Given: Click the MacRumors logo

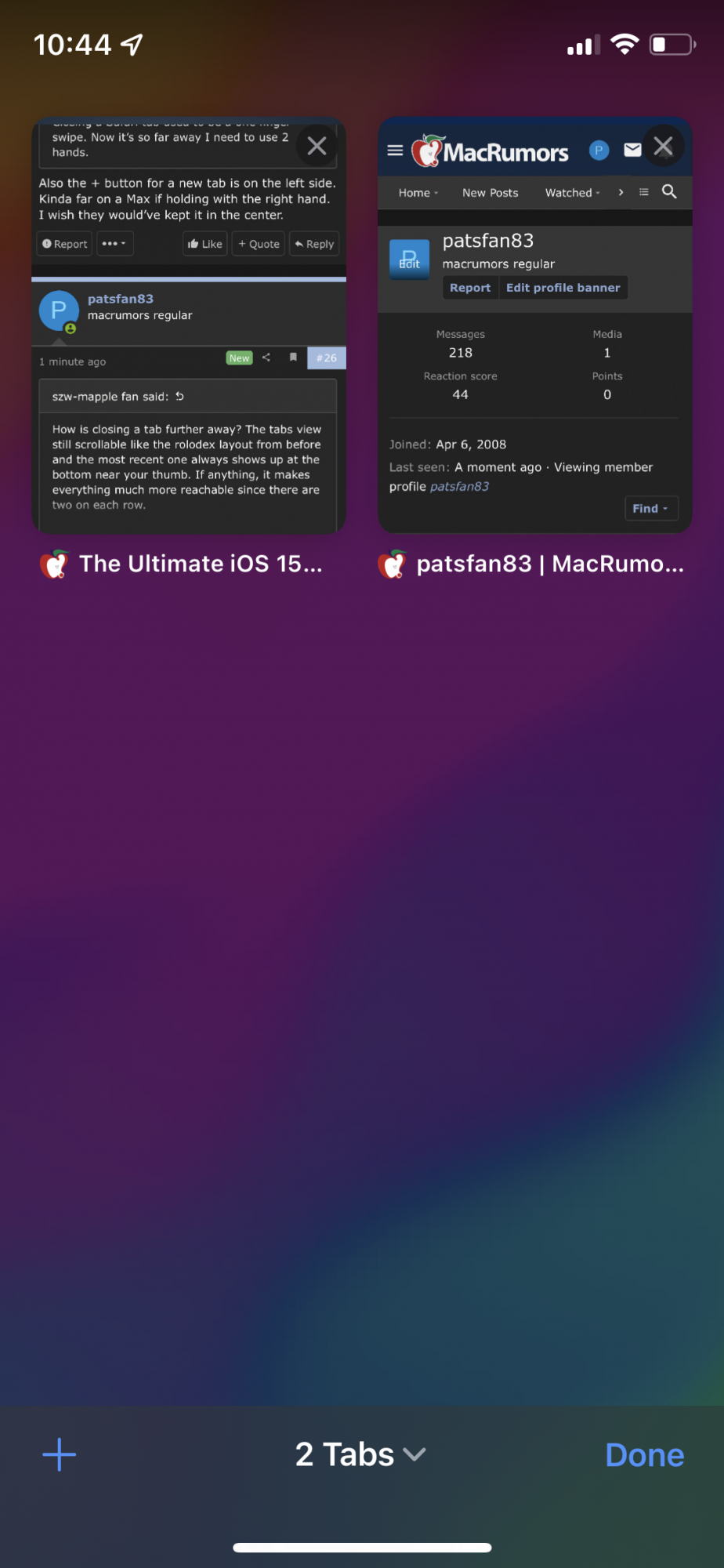Looking at the screenshot, I should click(491, 151).
